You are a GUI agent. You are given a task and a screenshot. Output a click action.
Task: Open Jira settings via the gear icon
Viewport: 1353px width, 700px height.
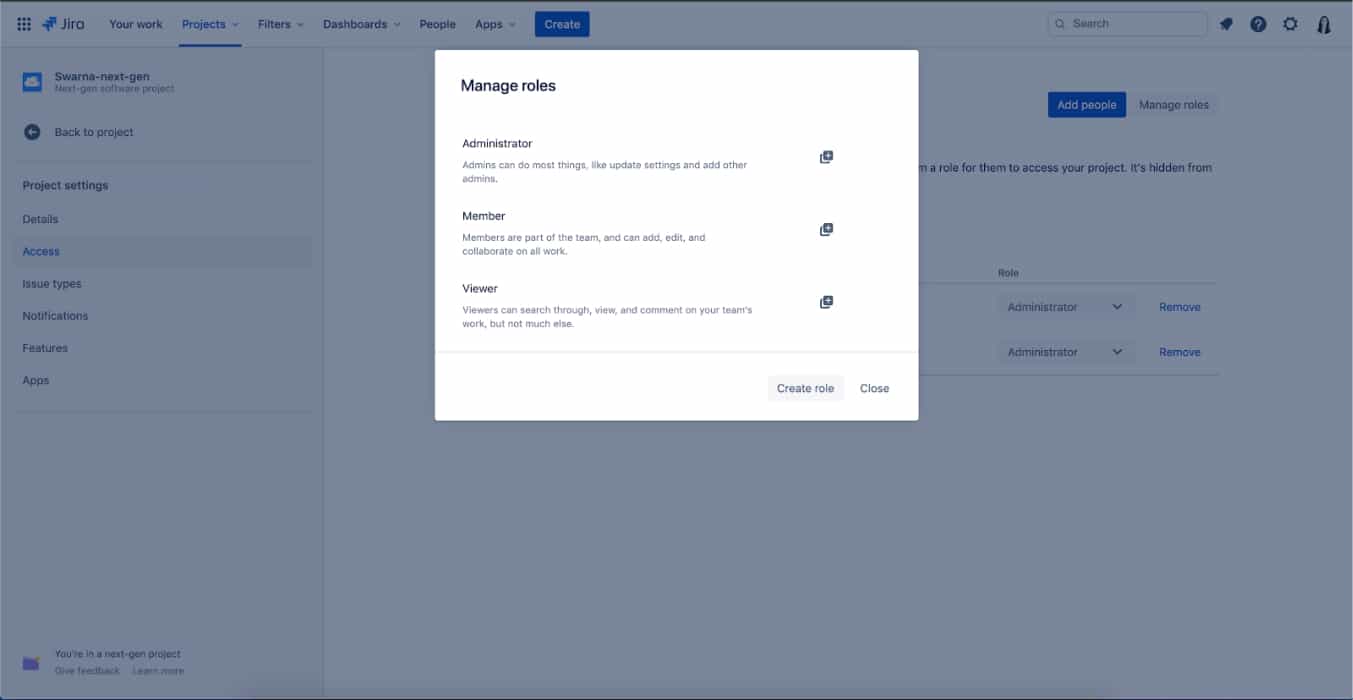tap(1290, 23)
